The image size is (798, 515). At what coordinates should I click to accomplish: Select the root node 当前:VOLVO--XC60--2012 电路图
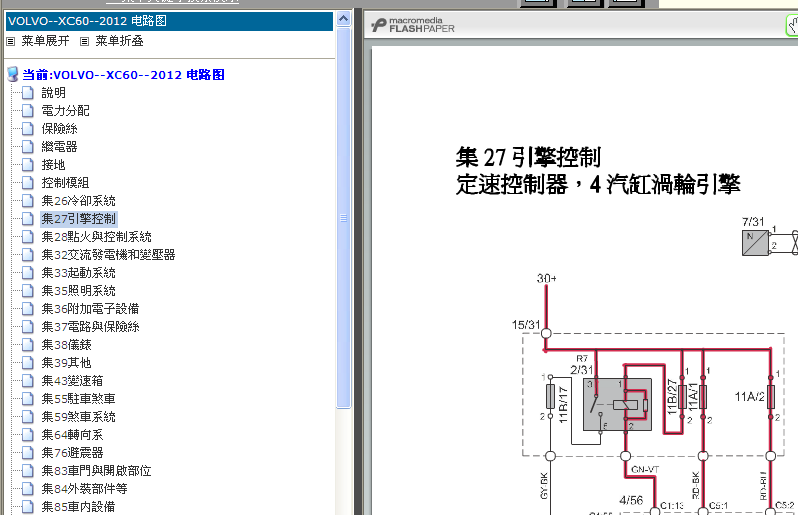tap(124, 75)
